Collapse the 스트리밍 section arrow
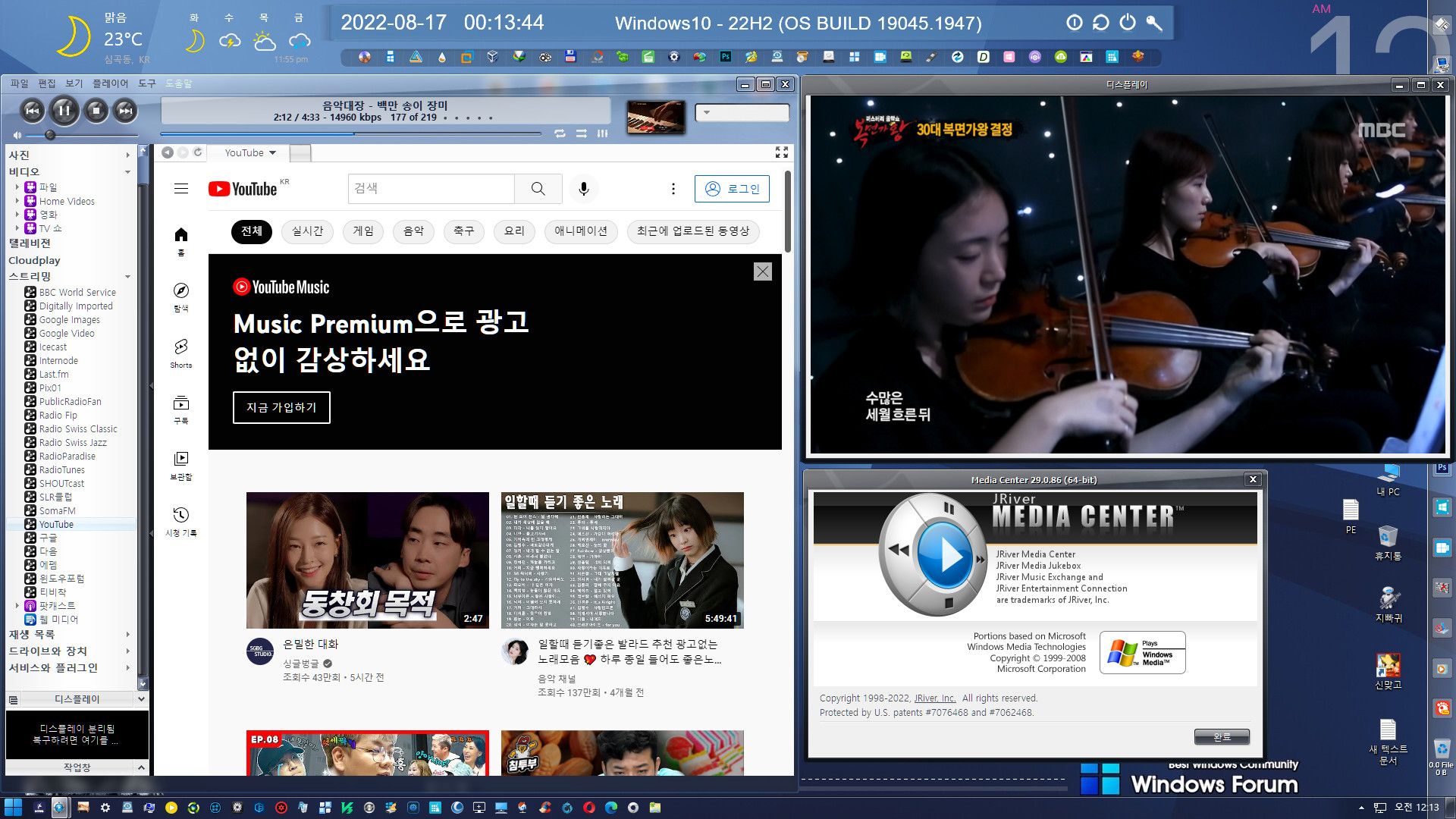This screenshot has width=1456, height=819. pyautogui.click(x=127, y=277)
